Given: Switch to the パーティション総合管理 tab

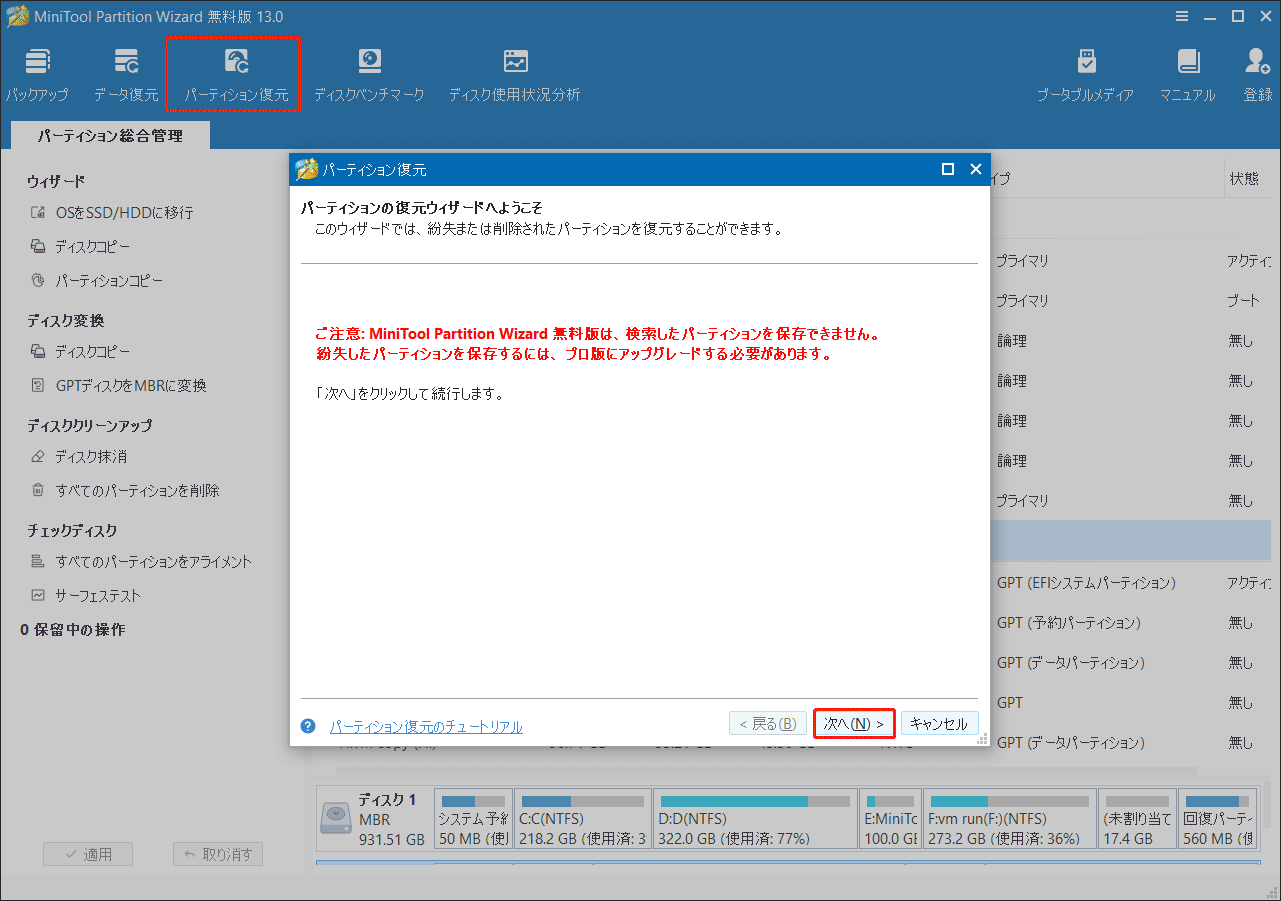Looking at the screenshot, I should pyautogui.click(x=108, y=134).
